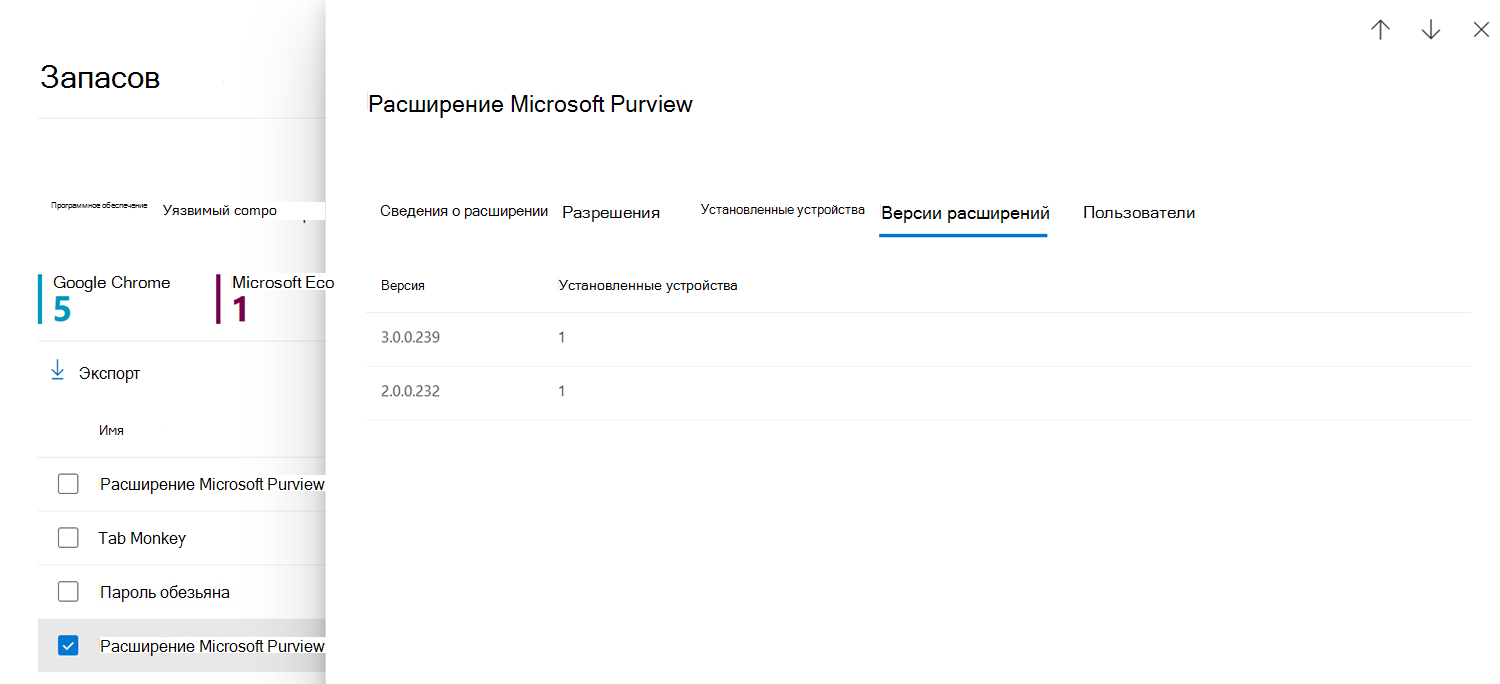
Task: Click the Экспорт button
Action: tap(95, 373)
